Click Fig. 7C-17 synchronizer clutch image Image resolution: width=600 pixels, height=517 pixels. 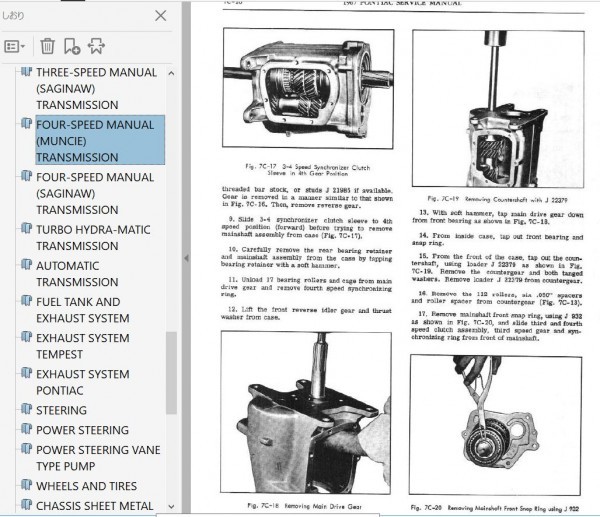(308, 88)
